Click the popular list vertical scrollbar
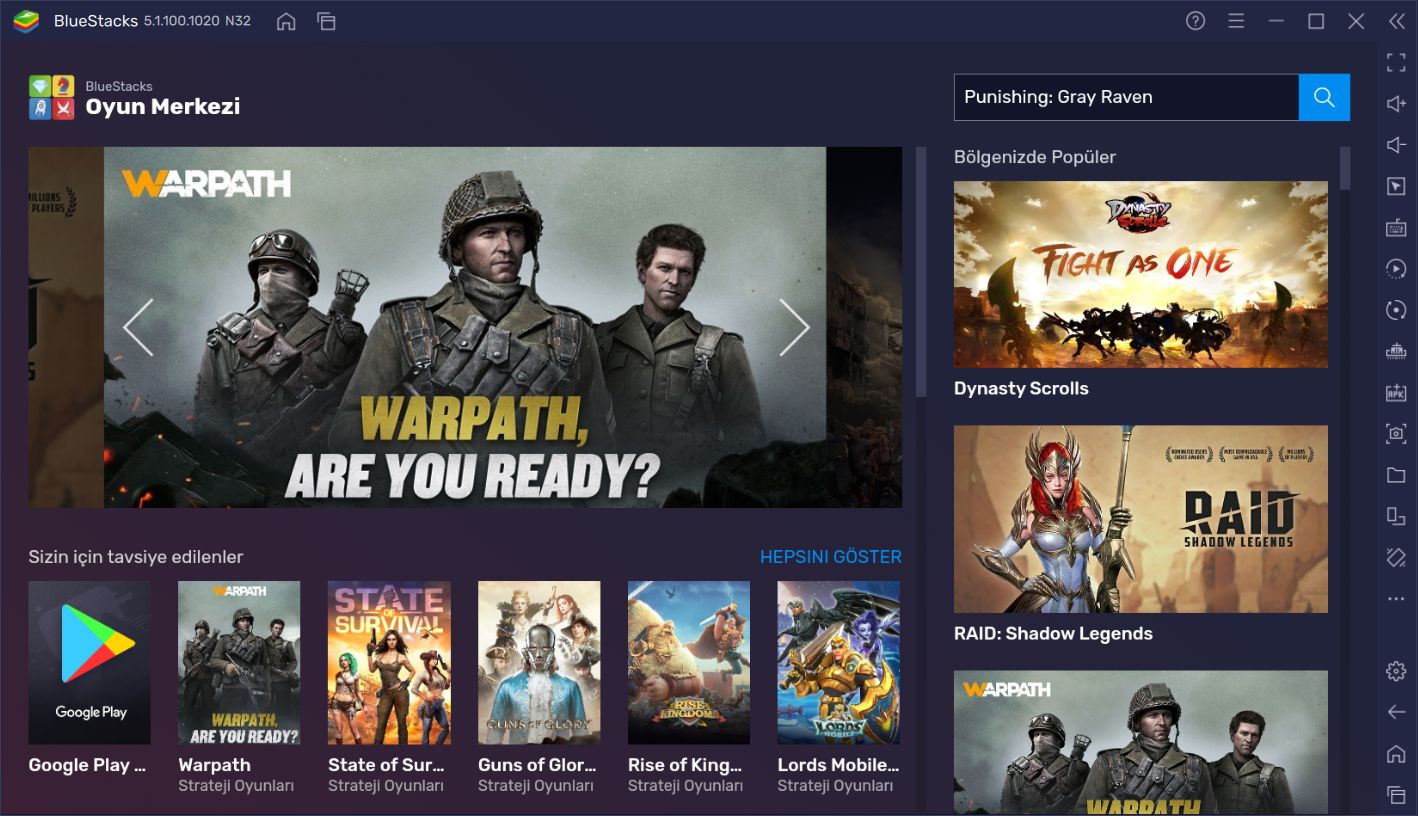This screenshot has width=1418, height=816. coord(1345,168)
